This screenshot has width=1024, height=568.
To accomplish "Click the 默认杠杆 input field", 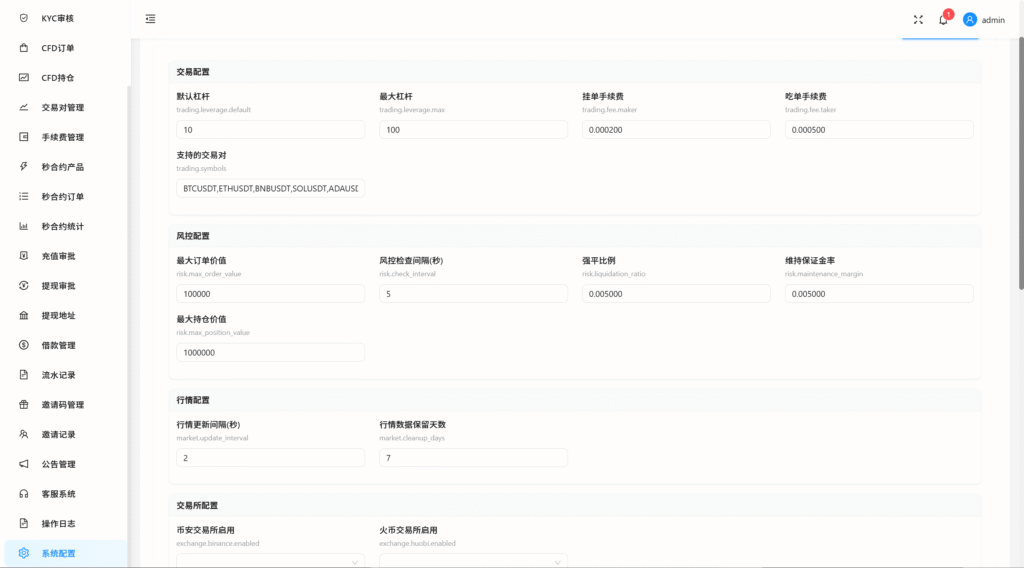I will pyautogui.click(x=270, y=130).
